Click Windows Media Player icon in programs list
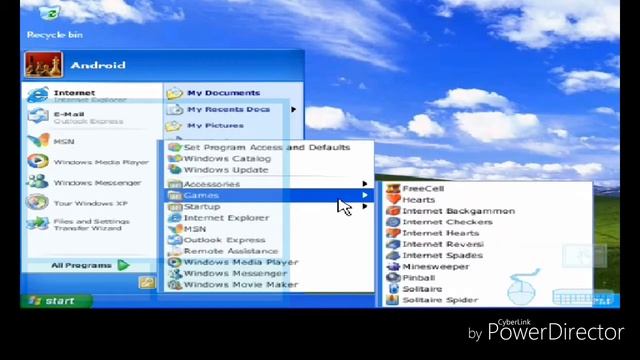 [x=175, y=262]
